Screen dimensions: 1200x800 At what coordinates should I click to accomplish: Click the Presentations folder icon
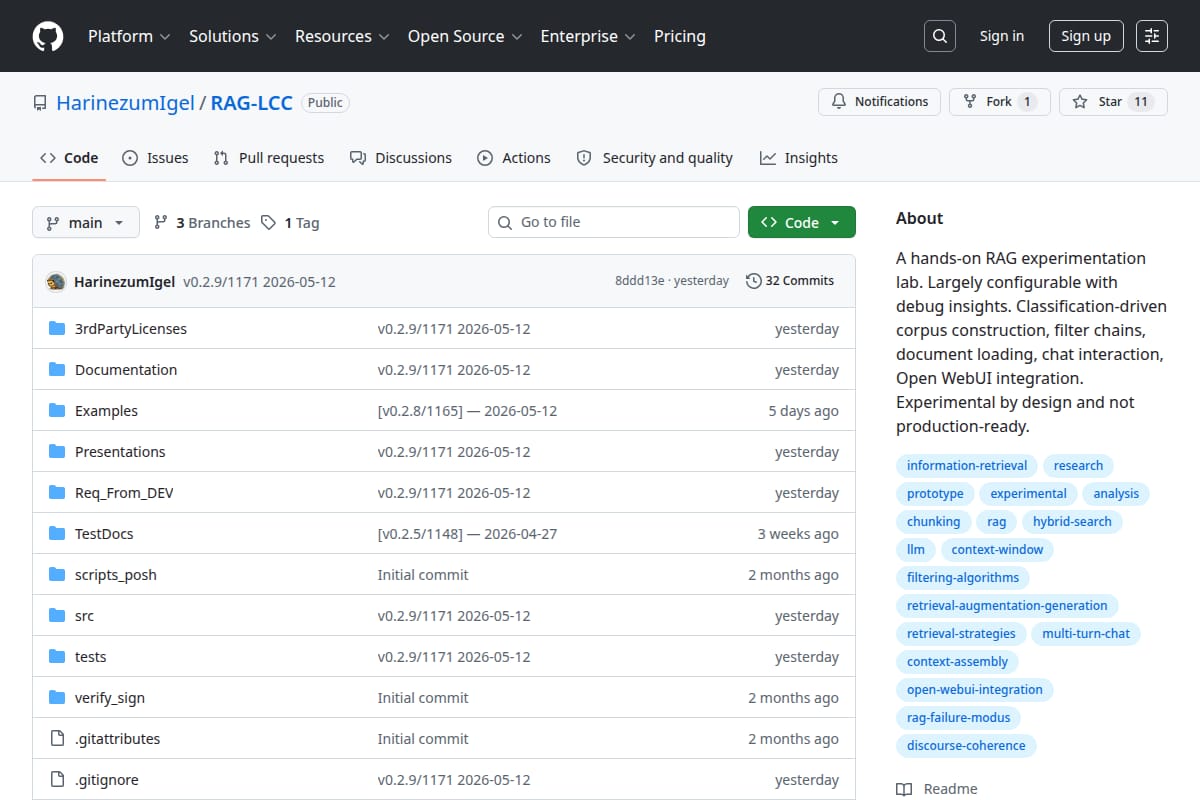click(x=57, y=452)
